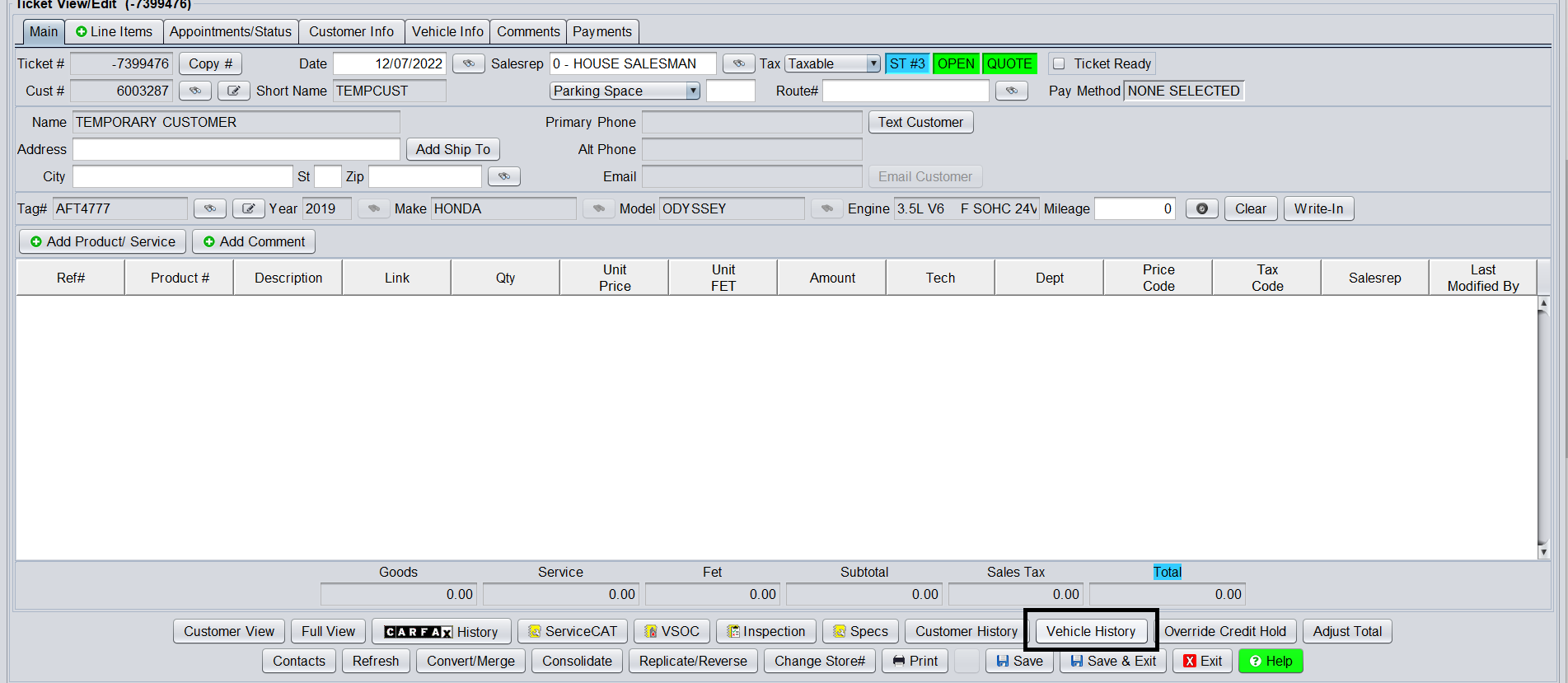The width and height of the screenshot is (1568, 683).
Task: Click the Add Product/ Service button
Action: point(103,241)
